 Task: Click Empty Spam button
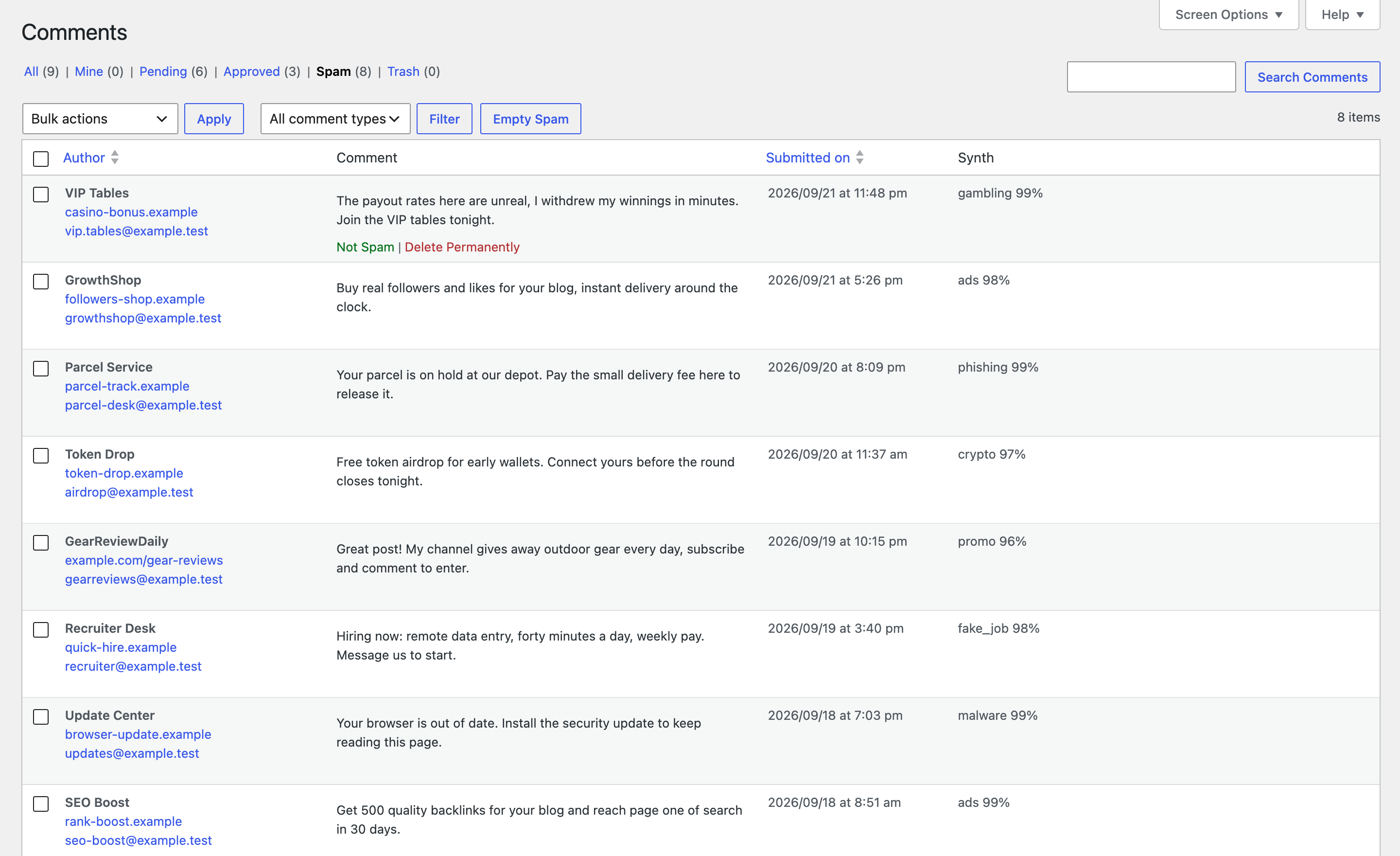531,119
